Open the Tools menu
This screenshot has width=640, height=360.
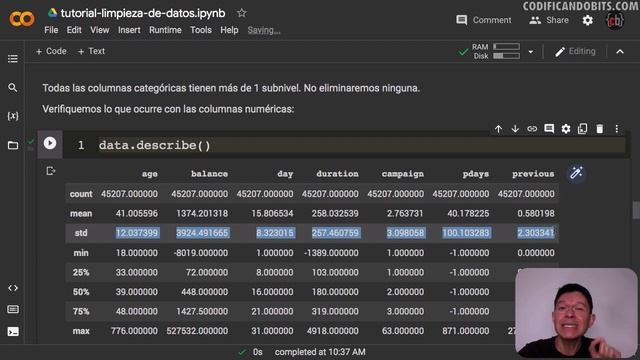201,30
